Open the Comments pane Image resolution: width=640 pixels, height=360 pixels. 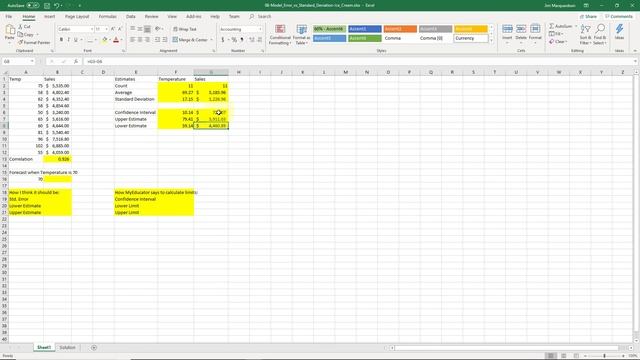[619, 16]
